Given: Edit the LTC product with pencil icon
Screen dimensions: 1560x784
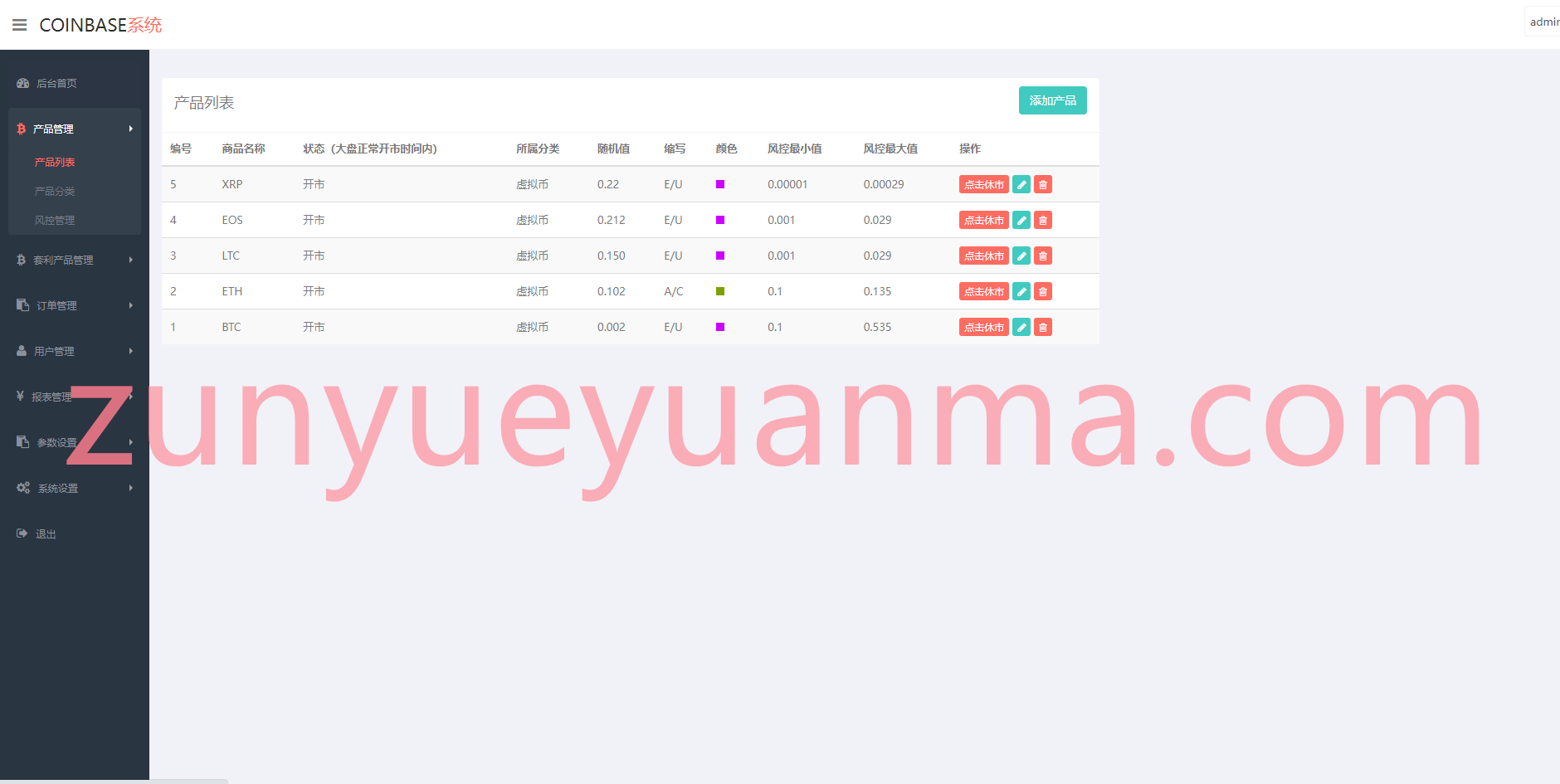Looking at the screenshot, I should click(x=1021, y=256).
